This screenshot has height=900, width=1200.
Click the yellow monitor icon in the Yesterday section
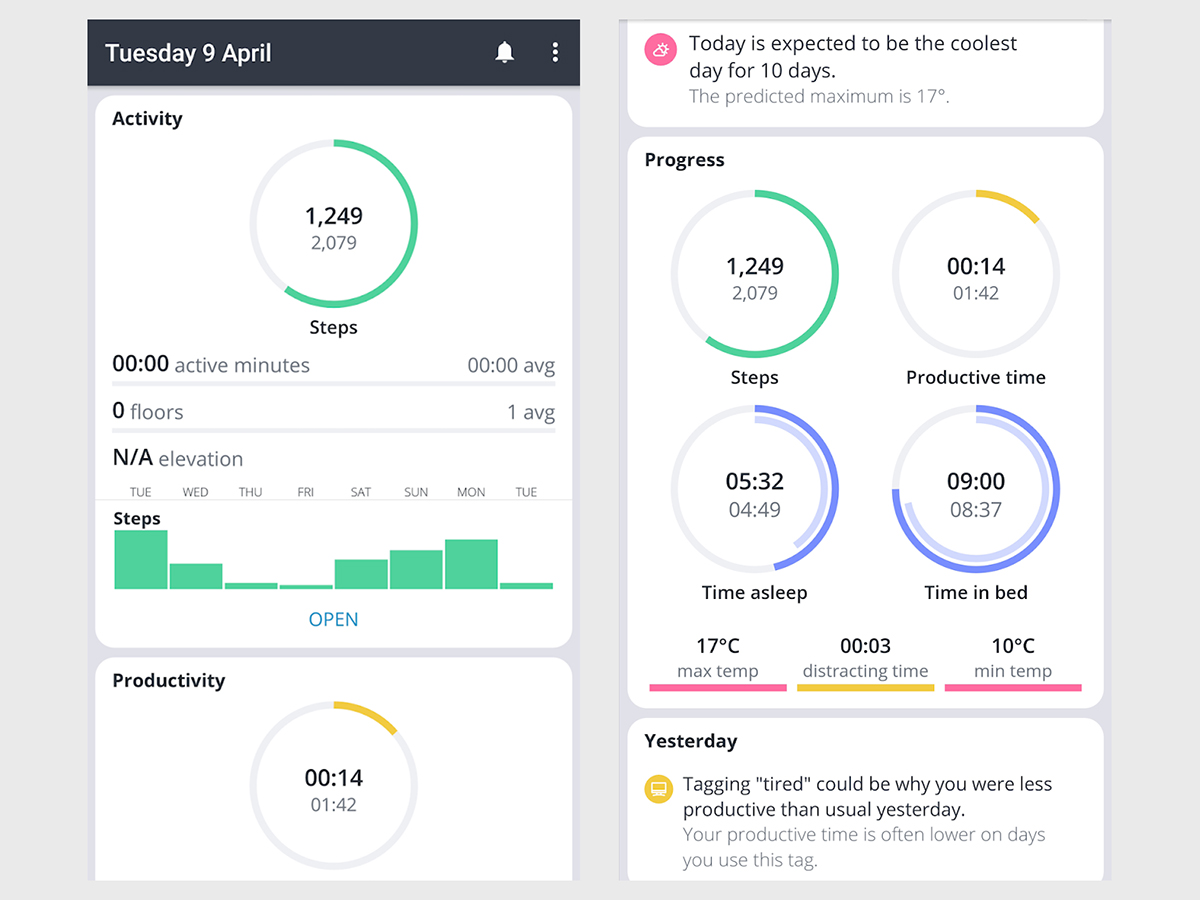coord(658,789)
